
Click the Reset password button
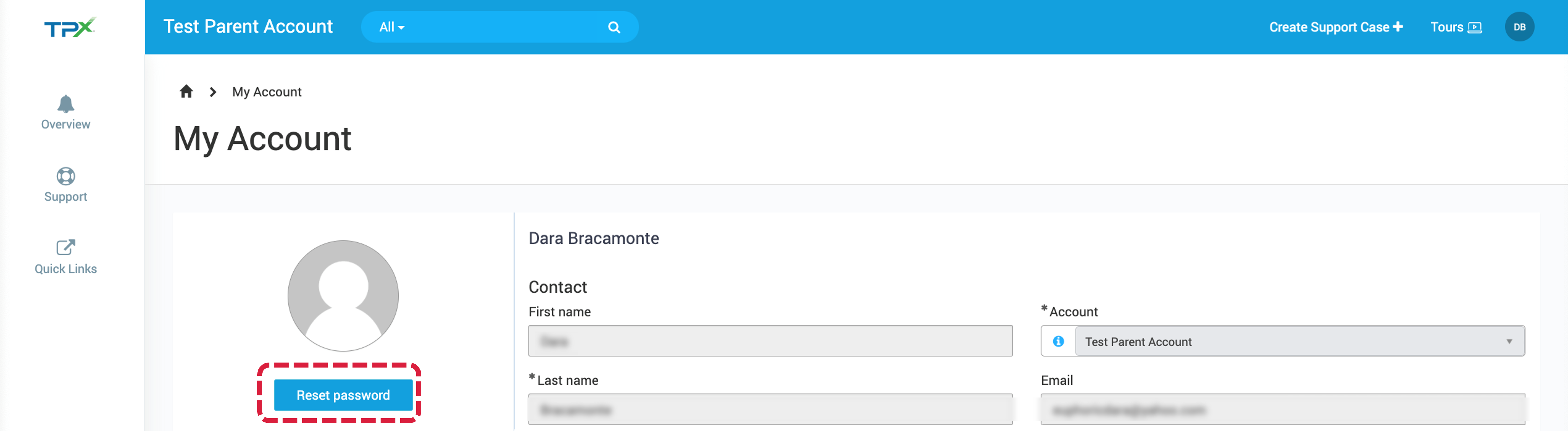343,395
